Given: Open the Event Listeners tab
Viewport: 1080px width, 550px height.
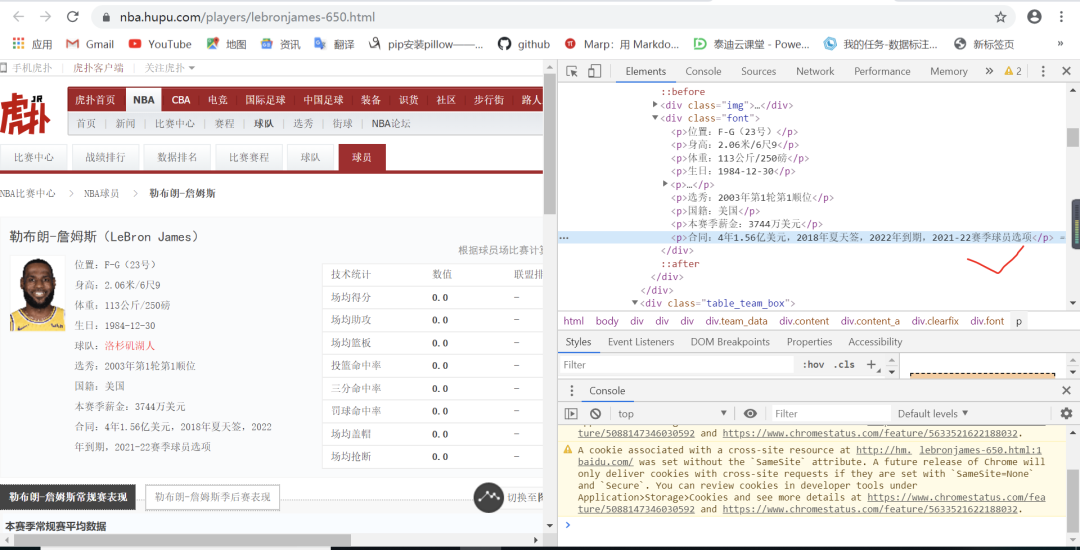Looking at the screenshot, I should coord(641,342).
